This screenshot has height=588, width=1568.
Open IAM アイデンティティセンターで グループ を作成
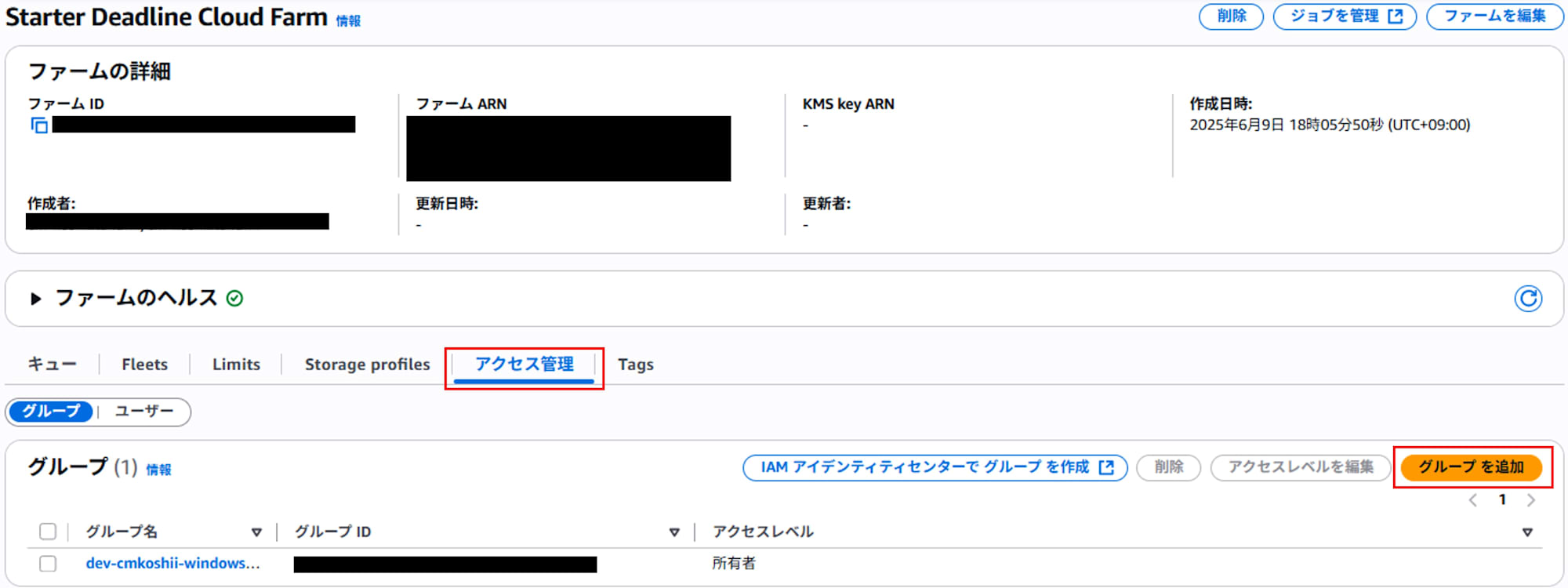pos(935,467)
